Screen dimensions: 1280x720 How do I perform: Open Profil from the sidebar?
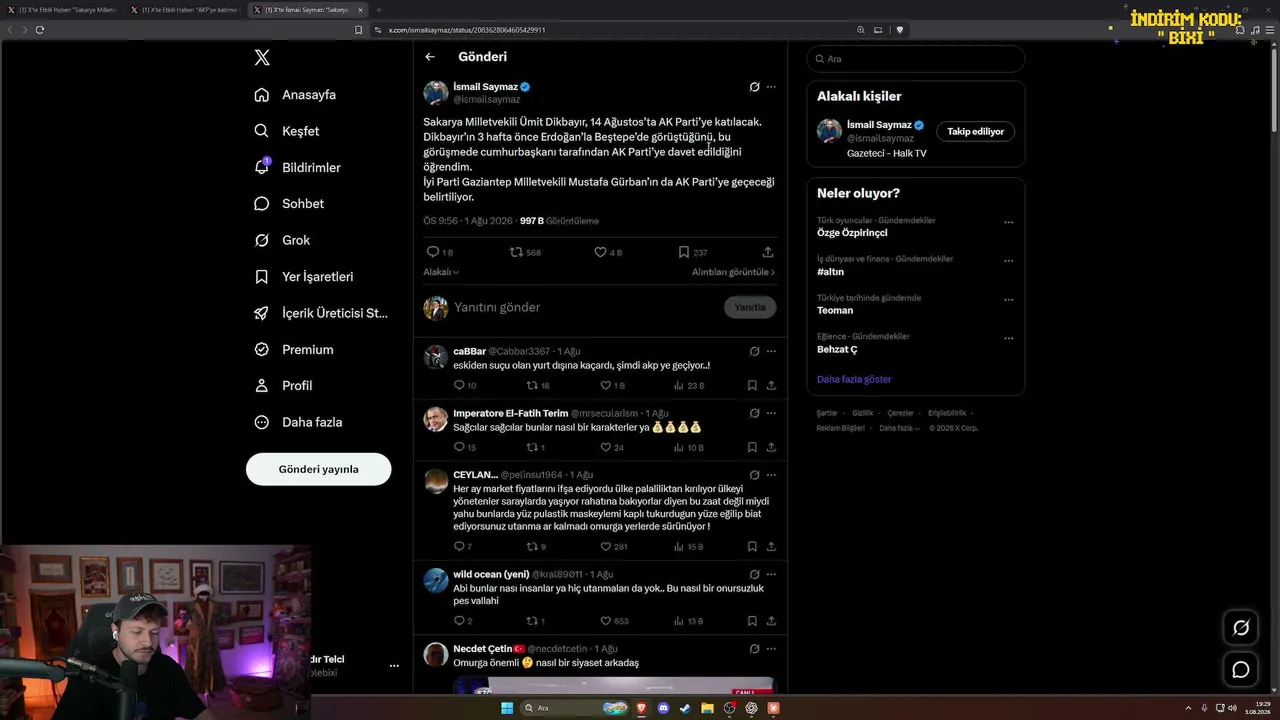(283, 386)
